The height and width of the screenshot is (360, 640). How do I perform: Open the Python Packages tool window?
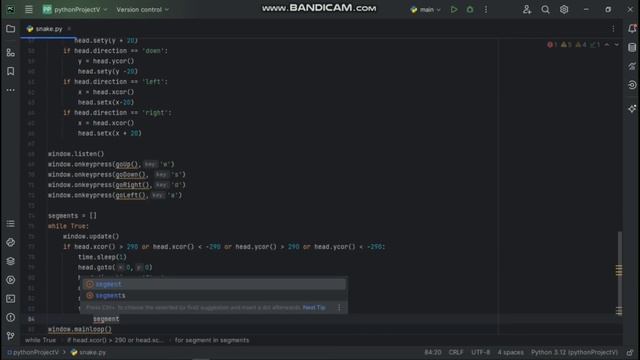tap(11, 242)
